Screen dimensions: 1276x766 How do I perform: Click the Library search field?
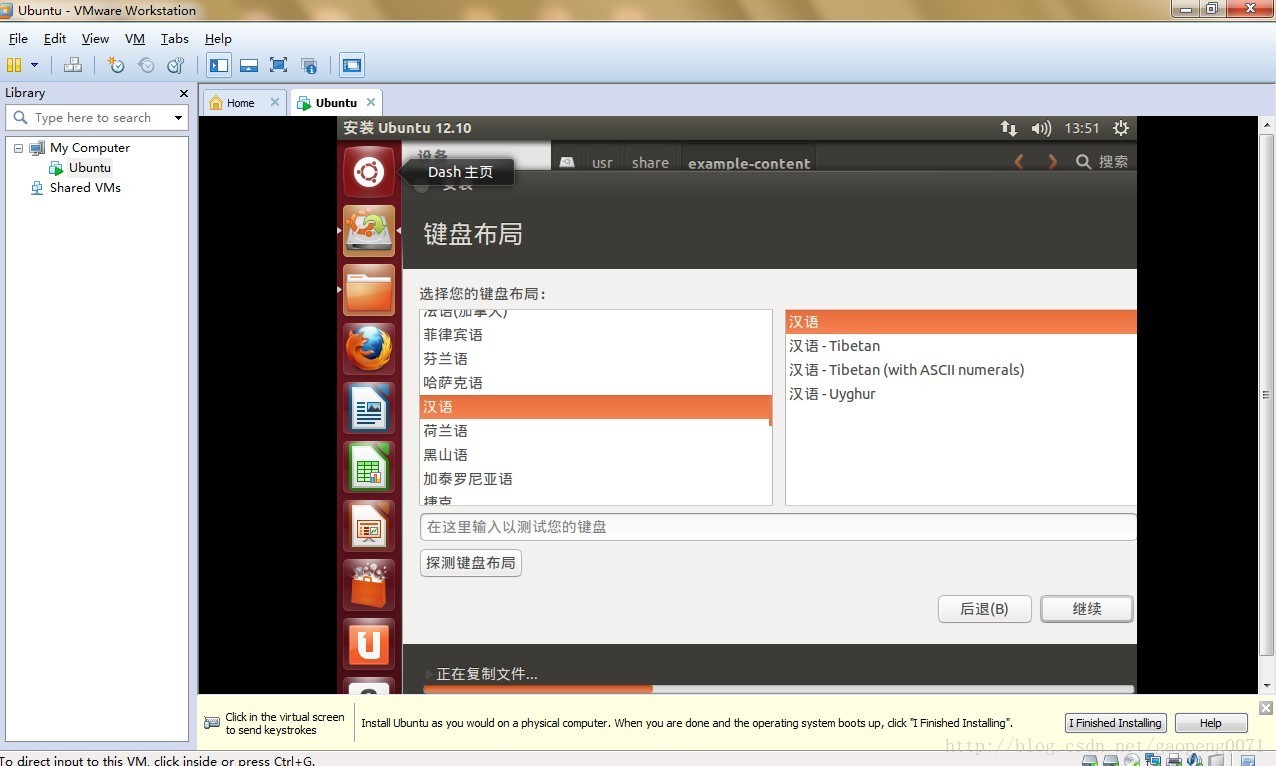(x=96, y=118)
